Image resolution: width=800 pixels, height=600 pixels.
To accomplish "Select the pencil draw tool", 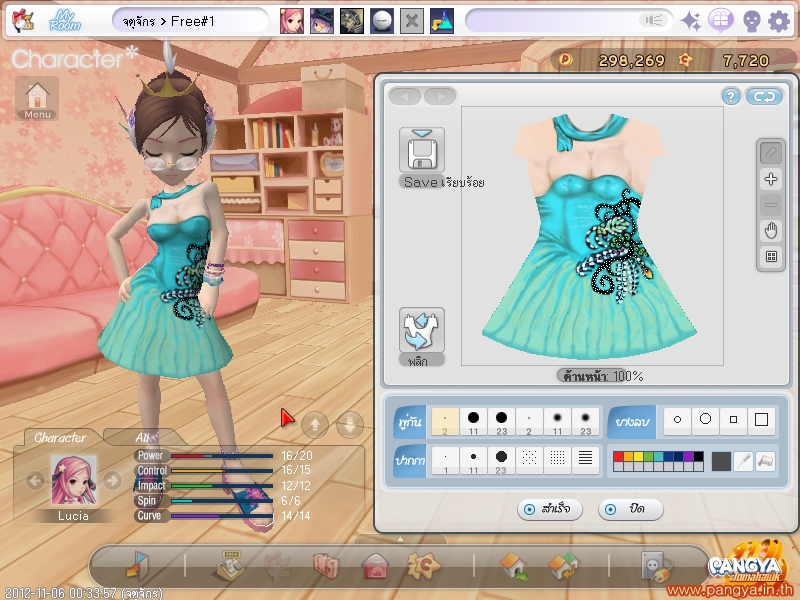I will click(771, 153).
